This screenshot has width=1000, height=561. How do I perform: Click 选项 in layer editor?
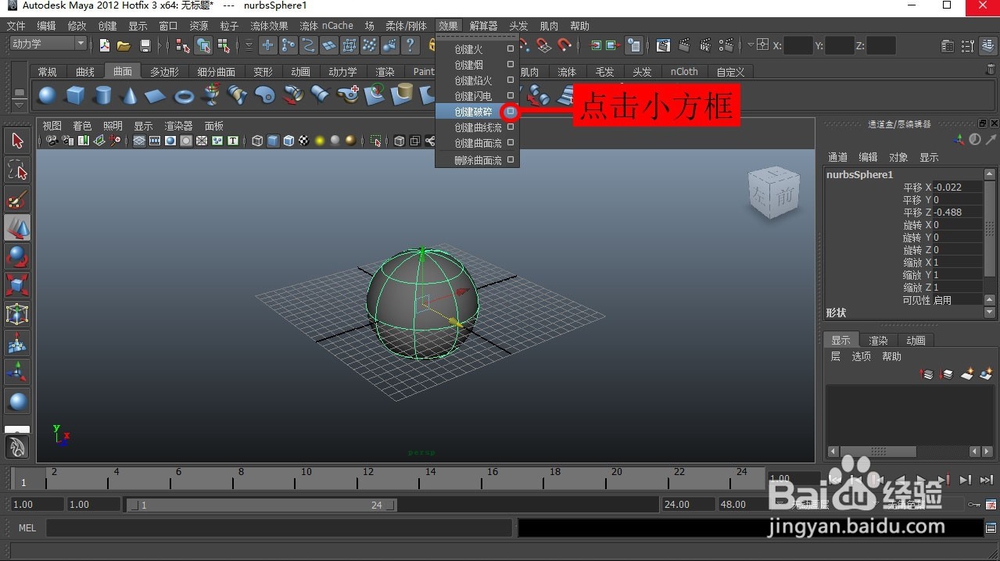point(861,356)
